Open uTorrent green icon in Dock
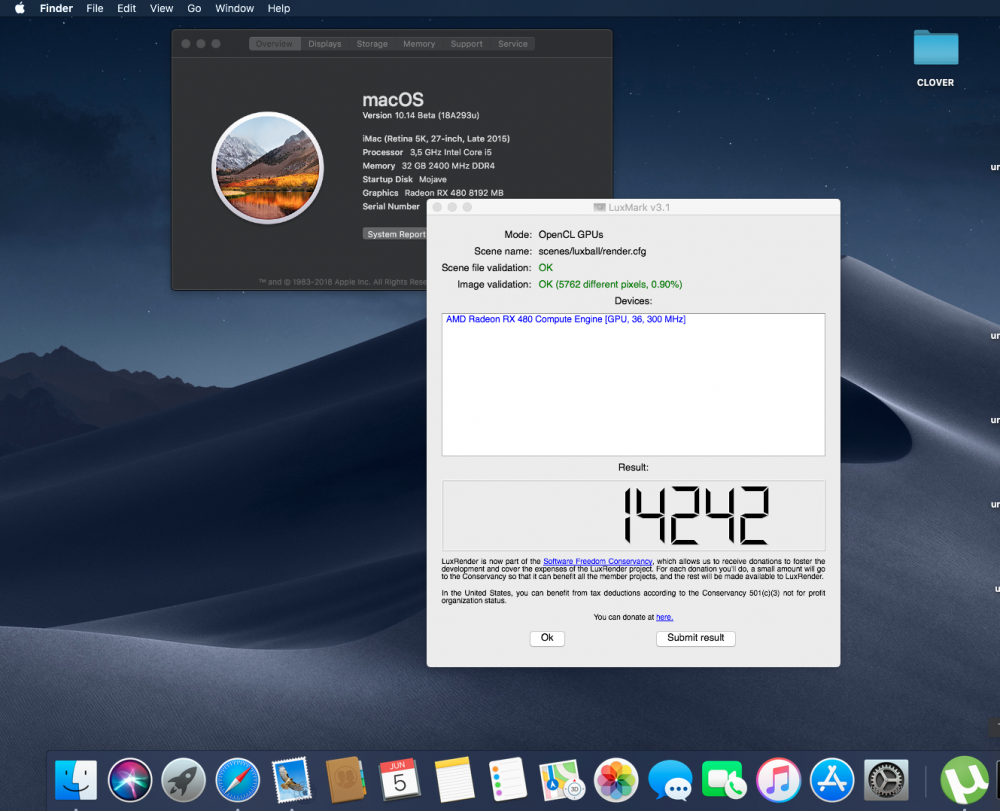Viewport: 1000px width, 811px height. point(964,780)
